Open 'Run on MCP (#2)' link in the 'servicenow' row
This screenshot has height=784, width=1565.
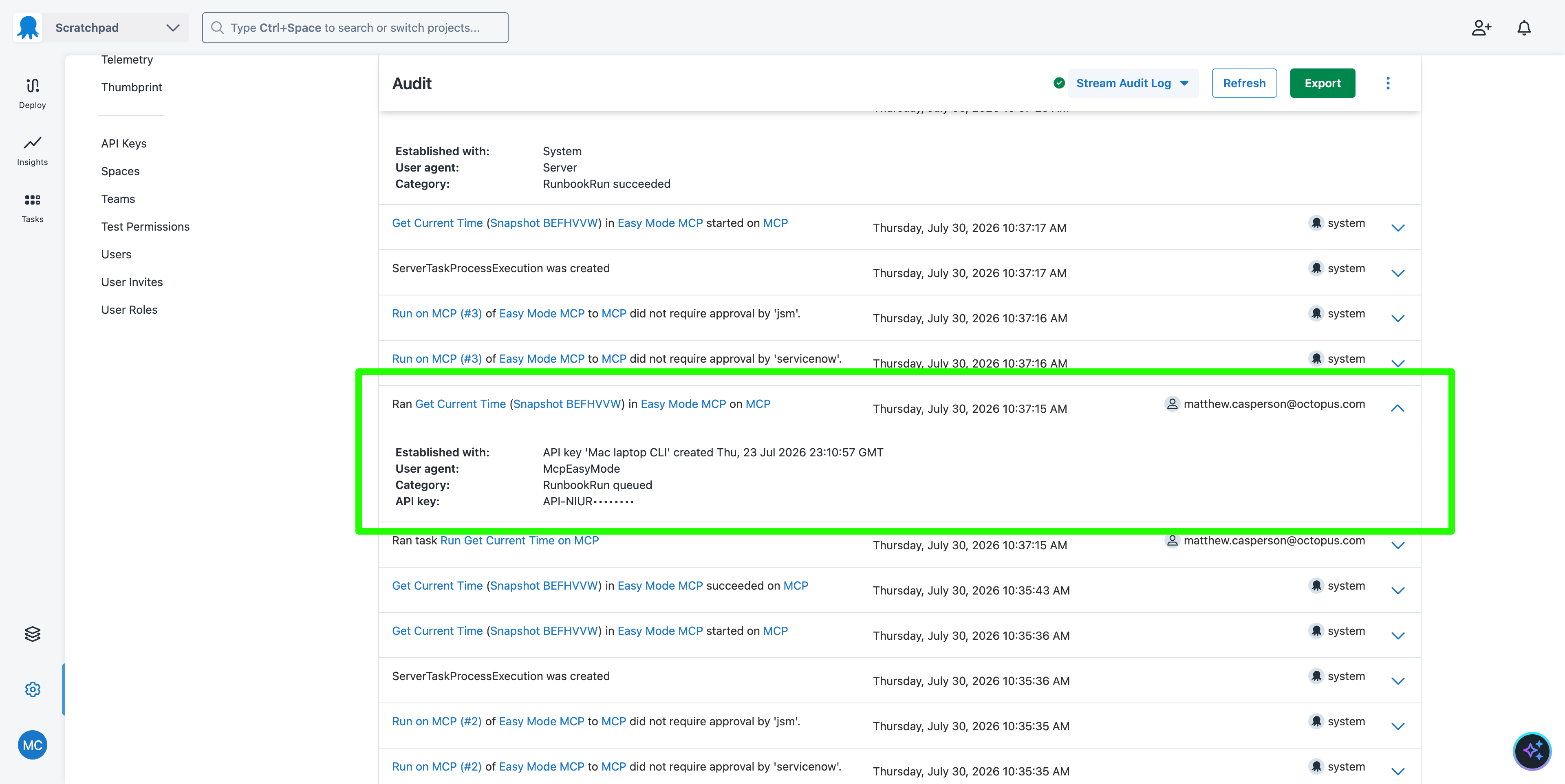[x=437, y=766]
